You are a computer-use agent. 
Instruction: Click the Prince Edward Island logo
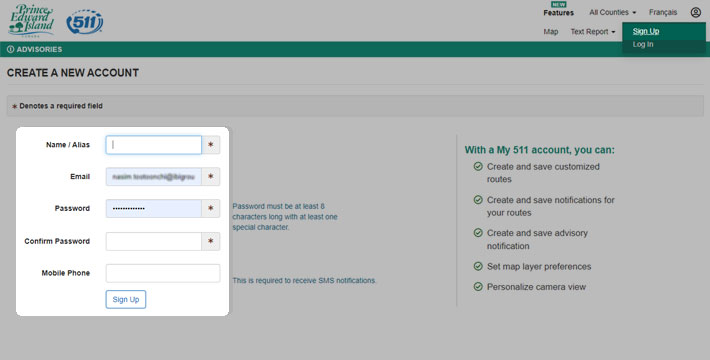(31, 20)
